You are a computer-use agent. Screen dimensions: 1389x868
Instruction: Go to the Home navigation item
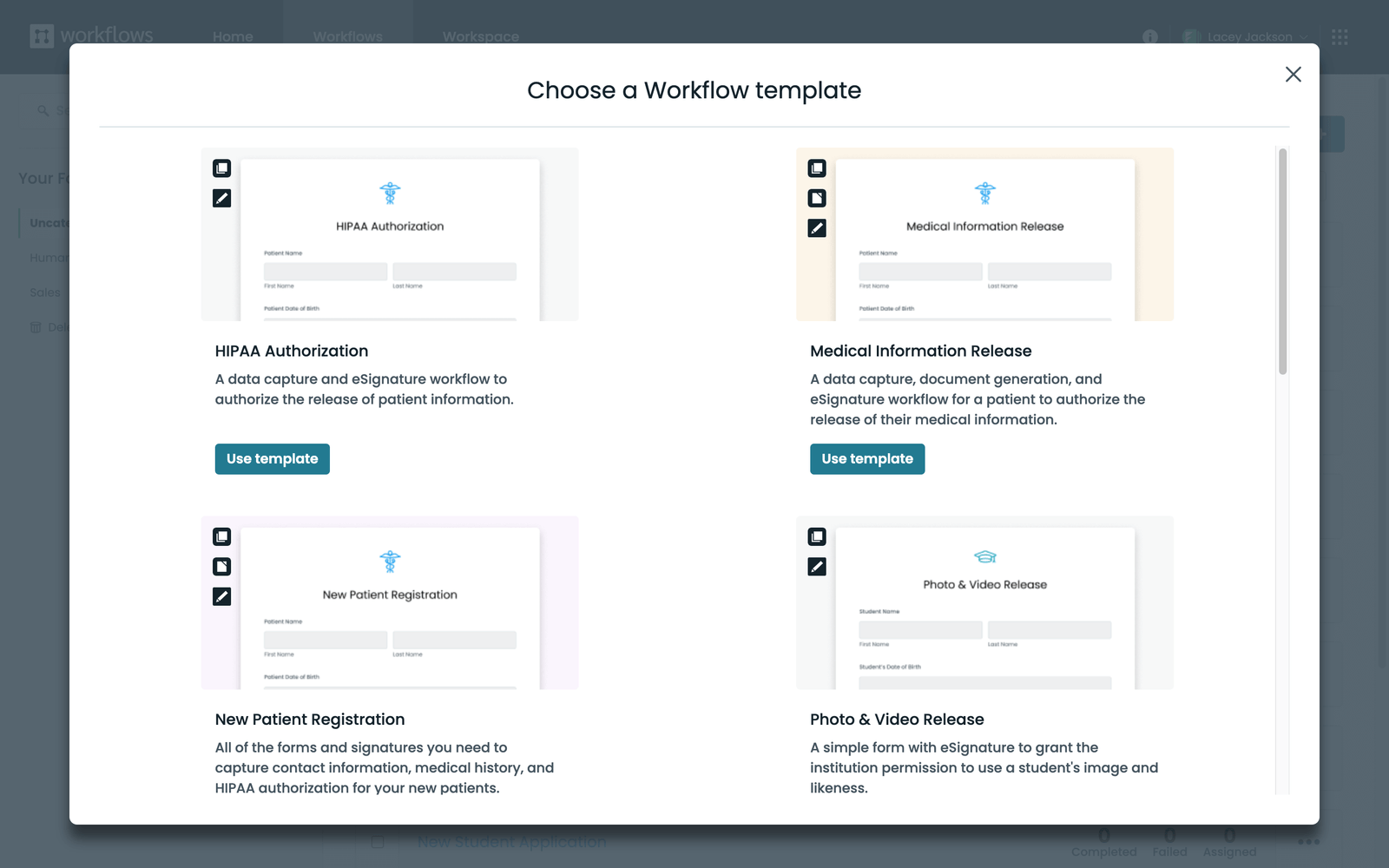coord(233,36)
